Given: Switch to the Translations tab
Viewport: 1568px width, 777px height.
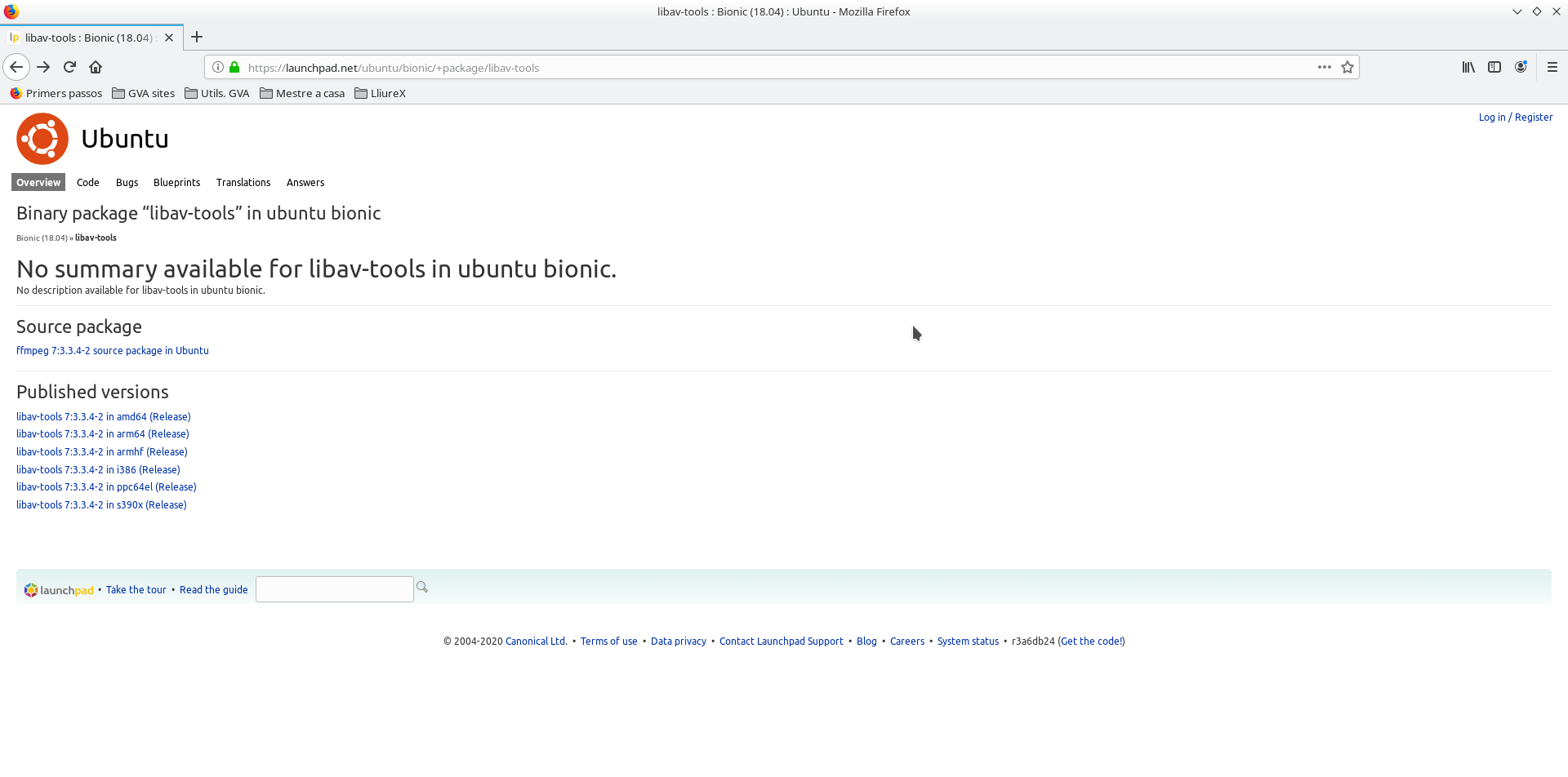Looking at the screenshot, I should 243,182.
